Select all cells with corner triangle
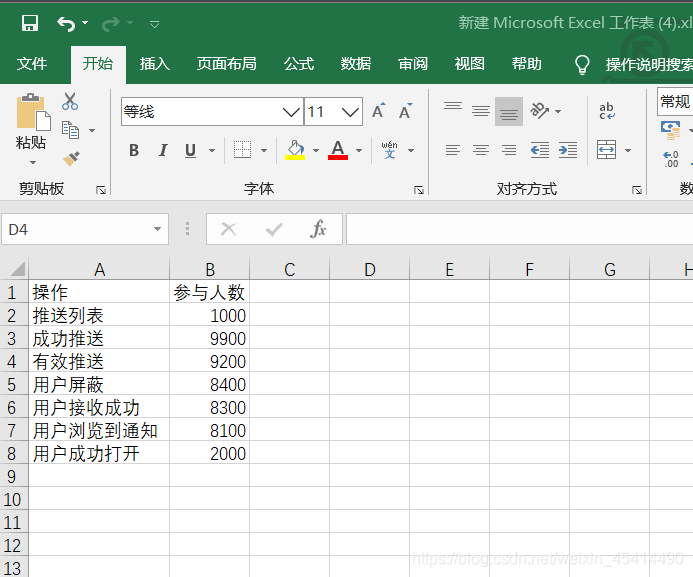The image size is (693, 577). pos(17,269)
